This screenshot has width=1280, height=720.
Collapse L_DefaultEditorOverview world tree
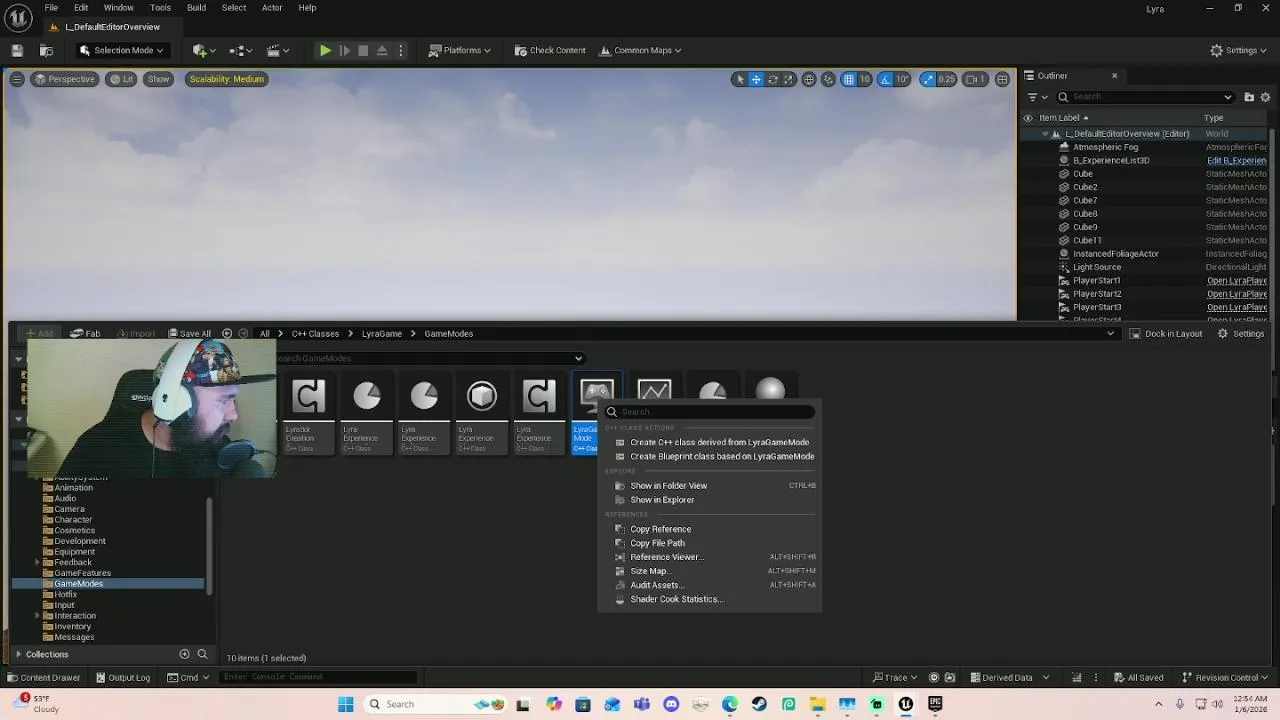(x=1045, y=134)
